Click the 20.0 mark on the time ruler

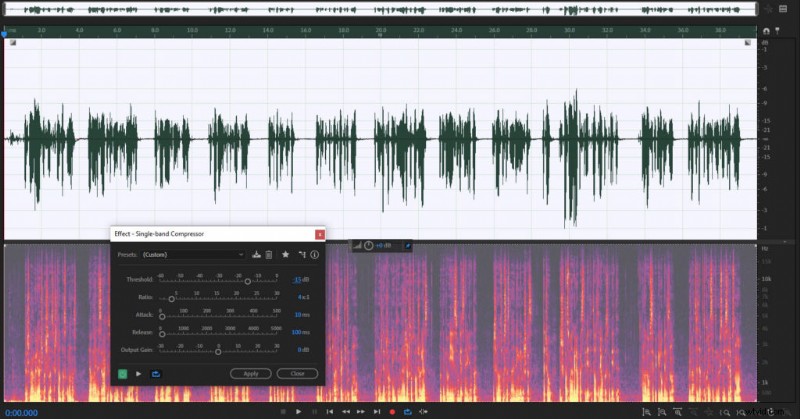coord(381,30)
